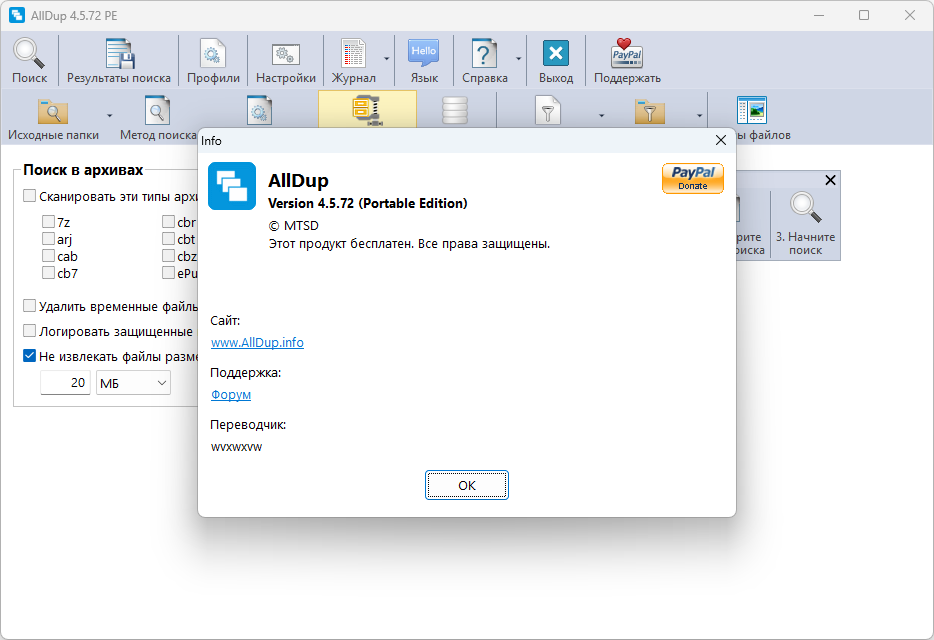Check the cb7 archive type
Image resolution: width=934 pixels, height=640 pixels.
click(x=48, y=273)
